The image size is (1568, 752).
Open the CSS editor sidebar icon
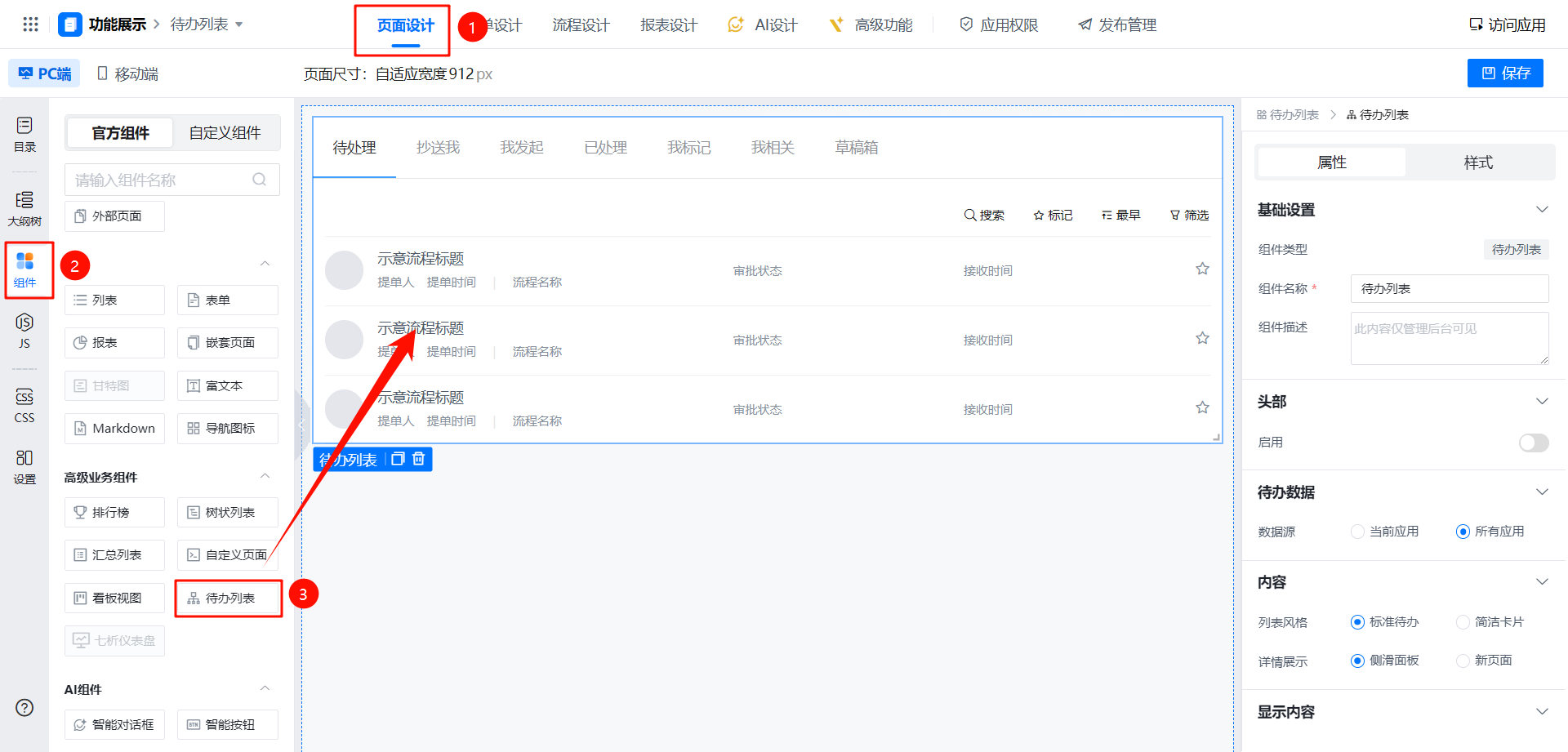24,405
